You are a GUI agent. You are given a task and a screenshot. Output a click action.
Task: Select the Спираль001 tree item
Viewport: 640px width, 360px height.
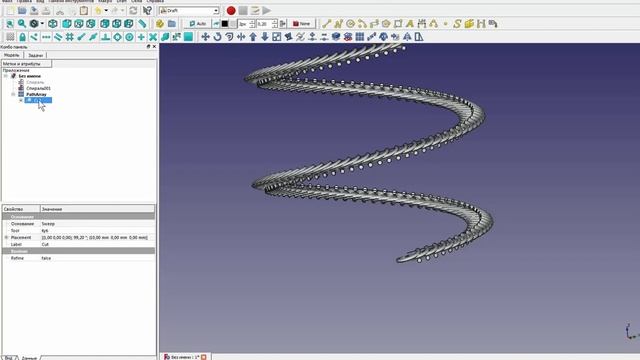(38, 88)
